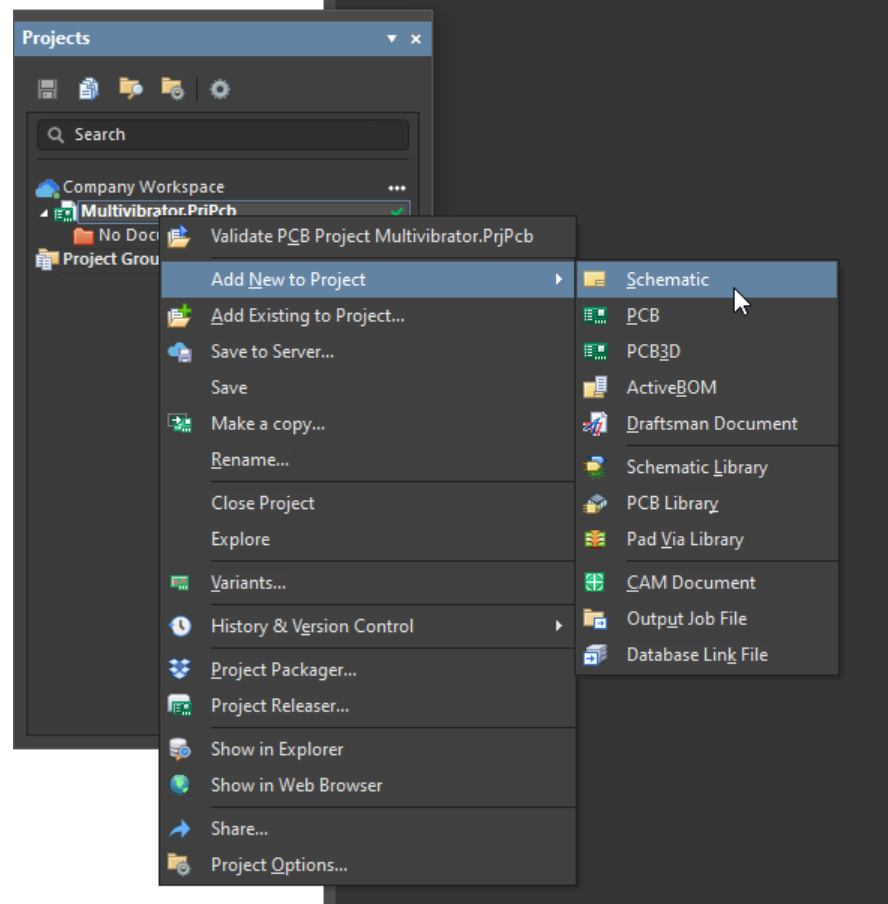Click the Multivibrator.PrjPcb project icon
The width and height of the screenshot is (888, 904).
pos(65,212)
